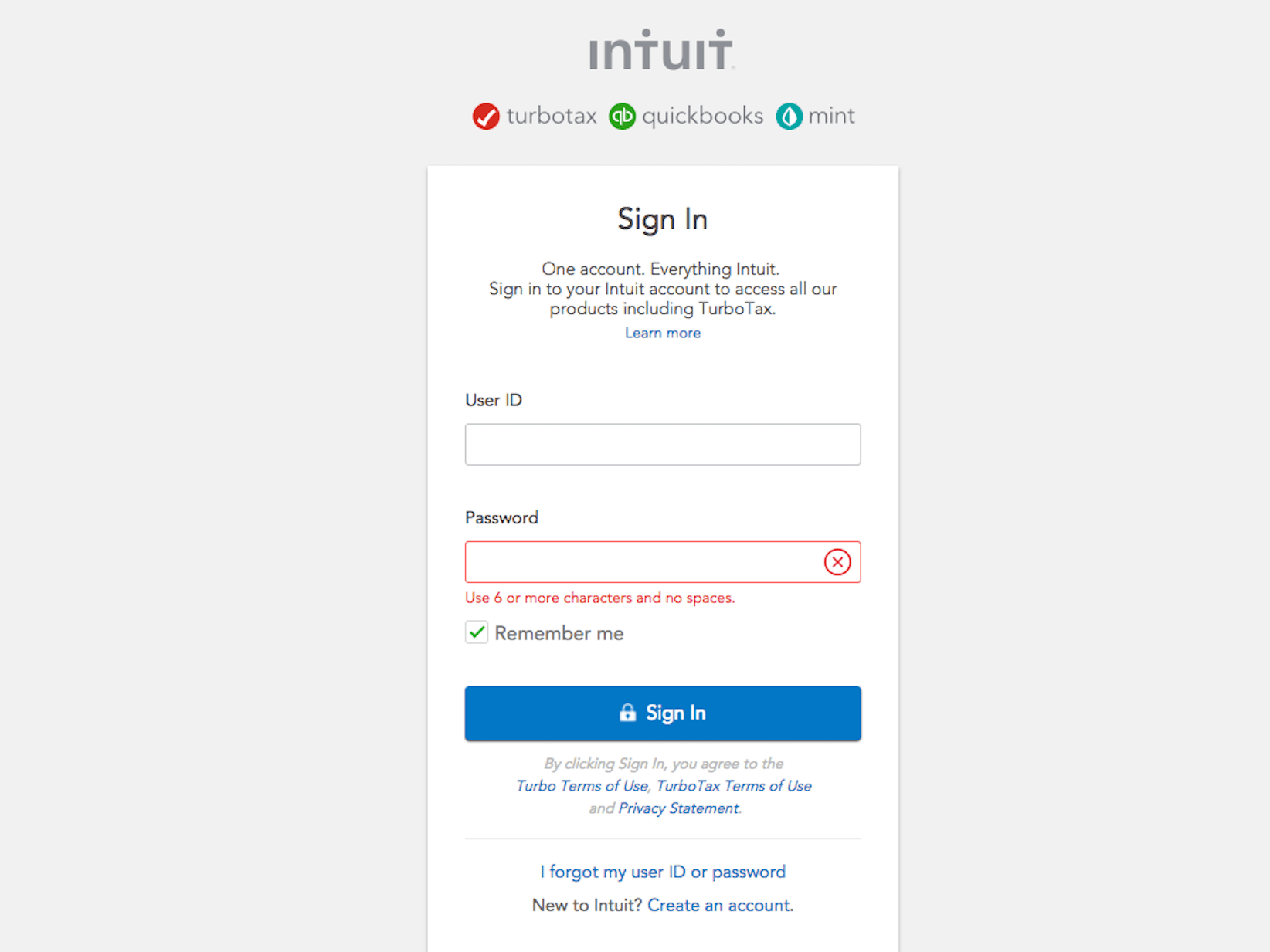Click the Mint leaf icon
The height and width of the screenshot is (952, 1270).
[x=789, y=116]
